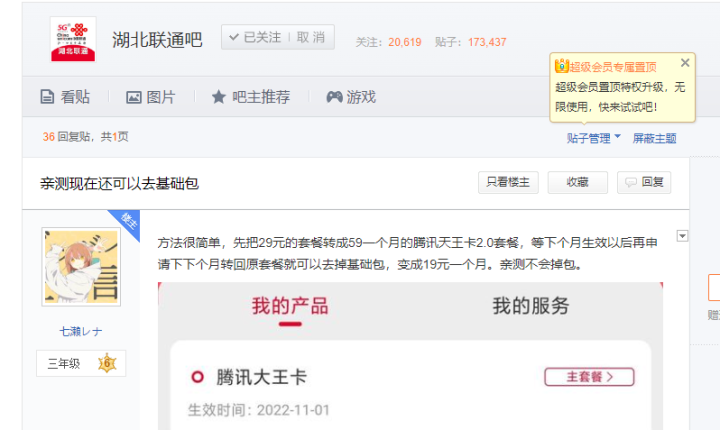Viewport: 720px width, 430px height.
Task: Switch to the 看贴 tab
Action: (65, 97)
